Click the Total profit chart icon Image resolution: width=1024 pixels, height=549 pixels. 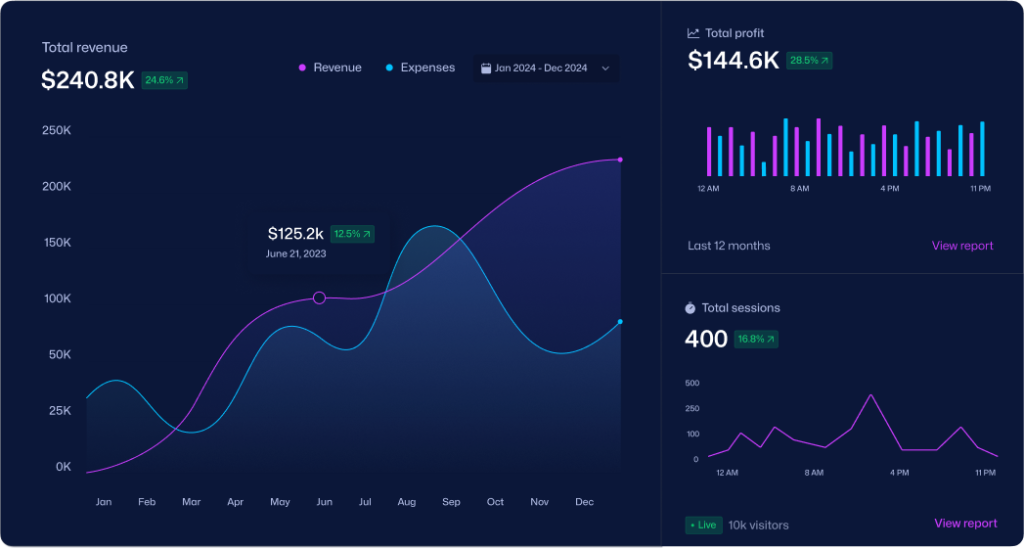coord(693,33)
